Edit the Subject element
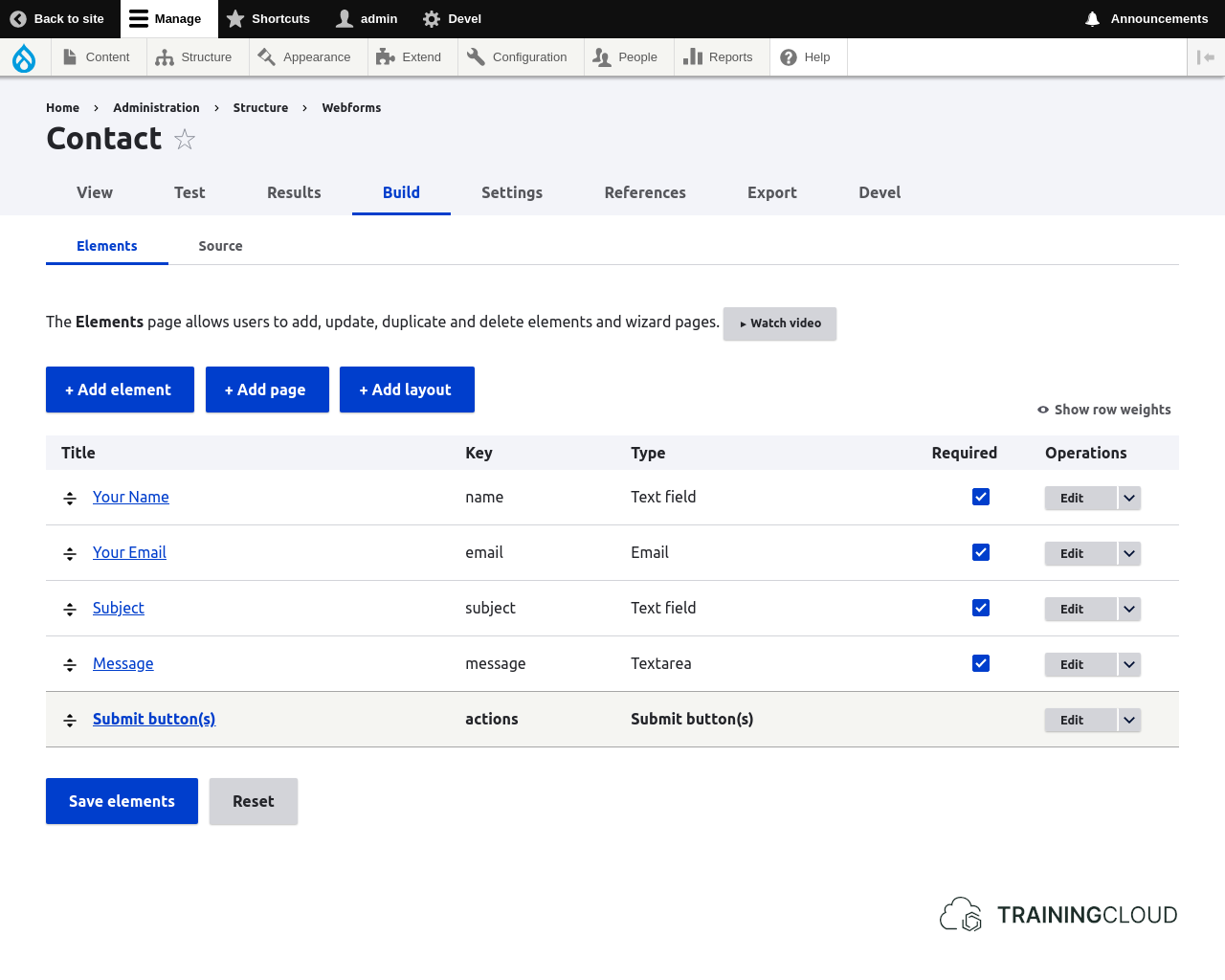Screen dimensions: 1225x980 click(x=1080, y=609)
